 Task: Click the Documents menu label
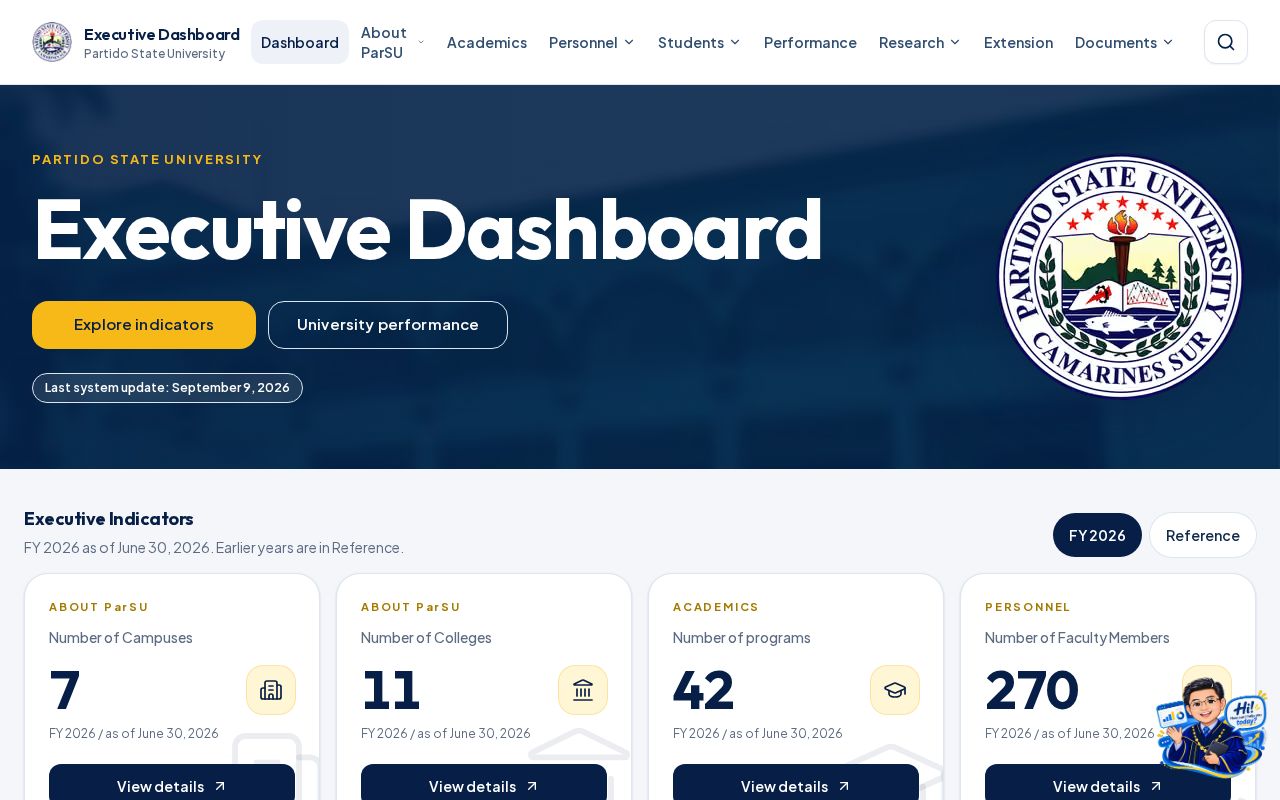[1116, 42]
